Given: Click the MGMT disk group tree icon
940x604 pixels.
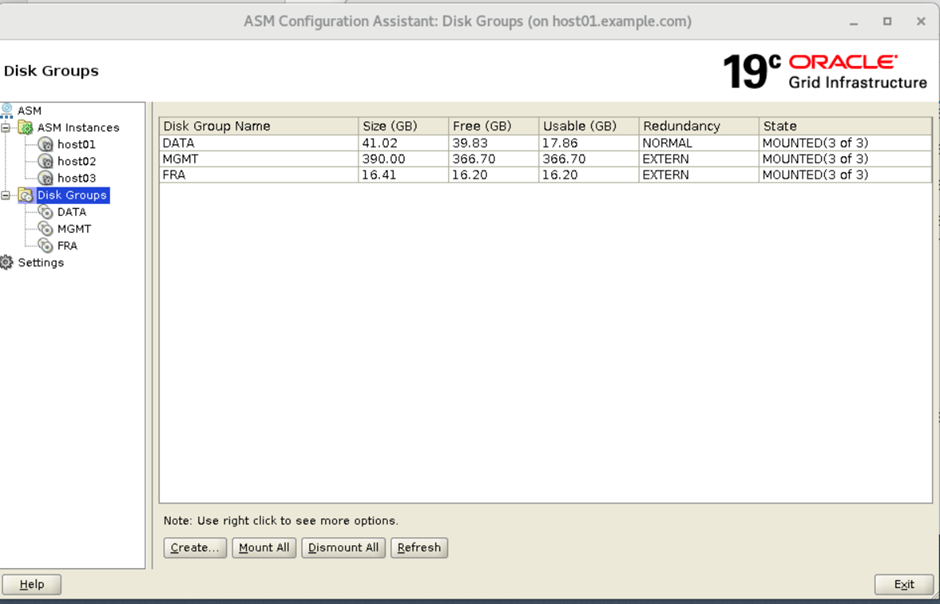Looking at the screenshot, I should [x=45, y=228].
